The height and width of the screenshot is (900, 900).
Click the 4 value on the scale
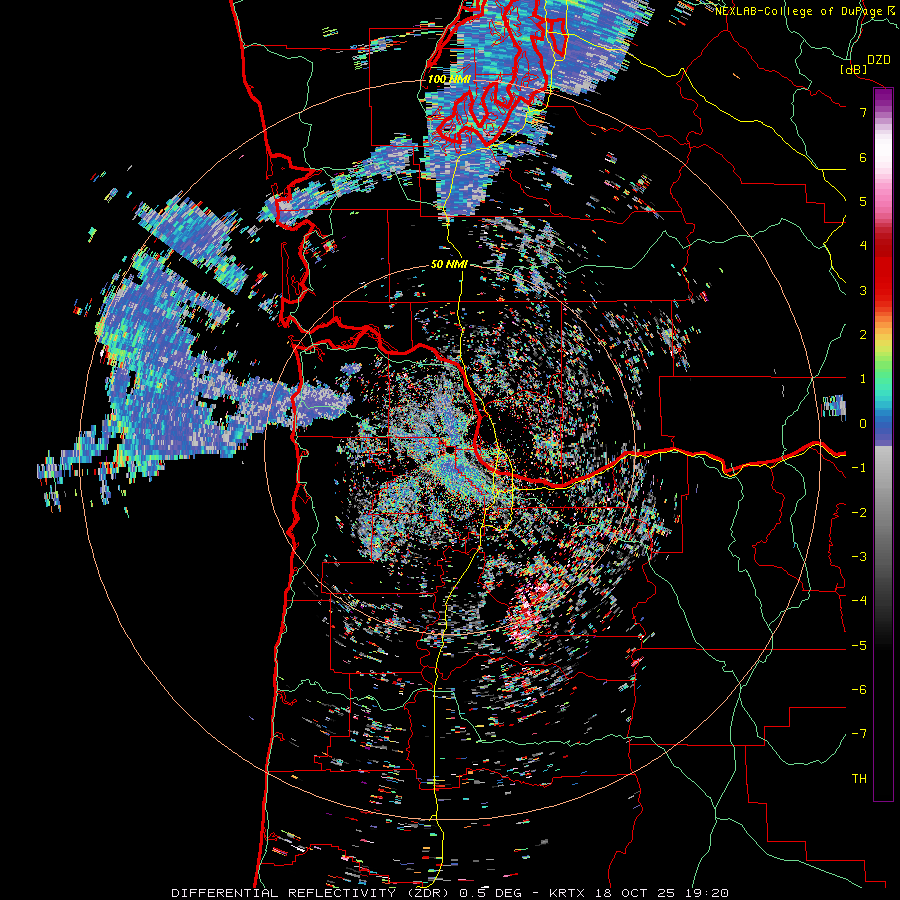click(863, 246)
